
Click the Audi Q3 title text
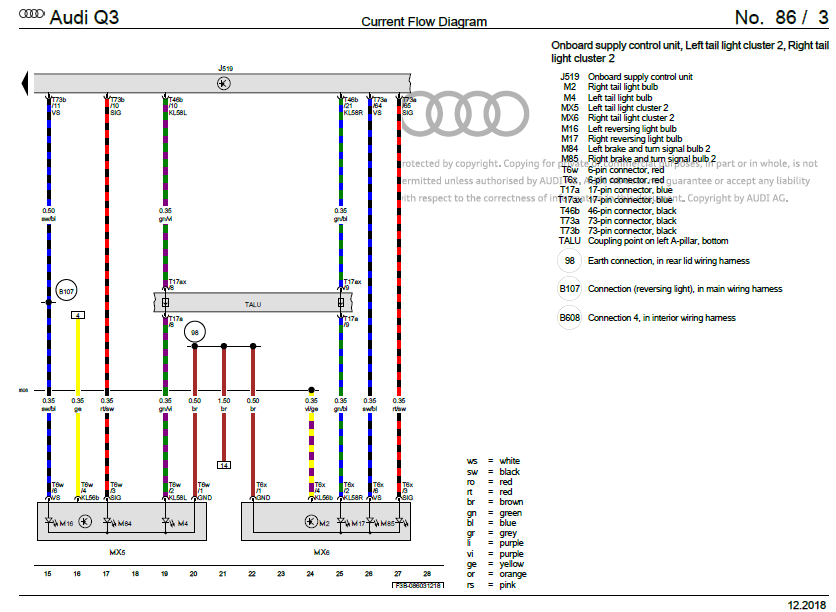83,13
